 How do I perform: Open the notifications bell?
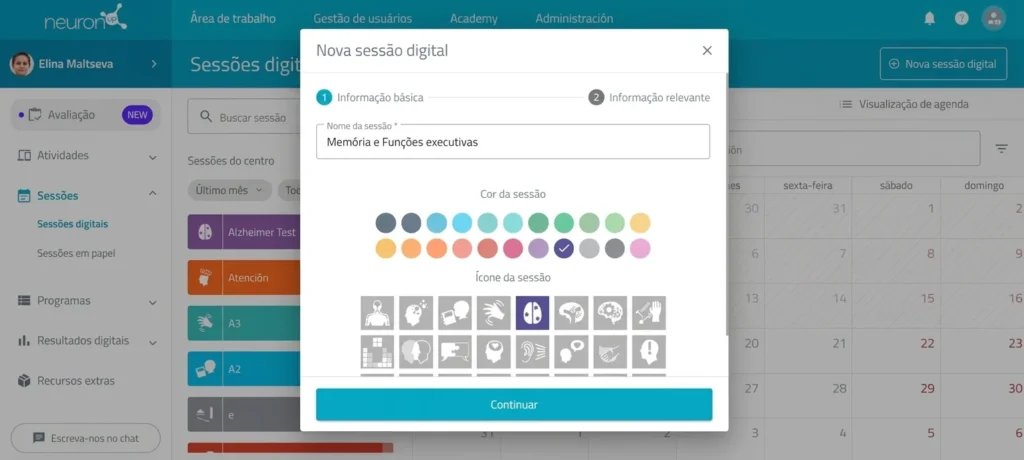point(929,18)
